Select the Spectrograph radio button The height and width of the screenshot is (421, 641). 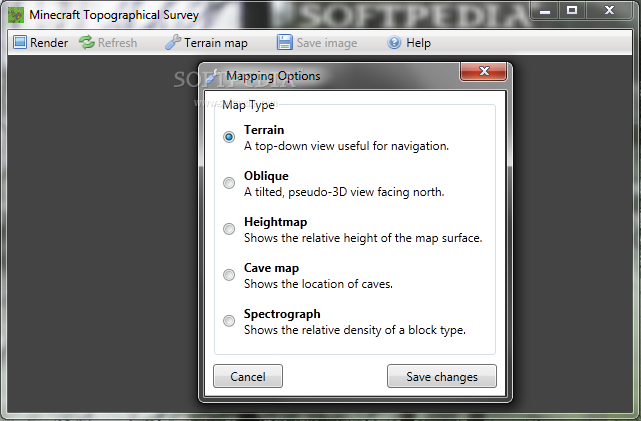pyautogui.click(x=229, y=321)
